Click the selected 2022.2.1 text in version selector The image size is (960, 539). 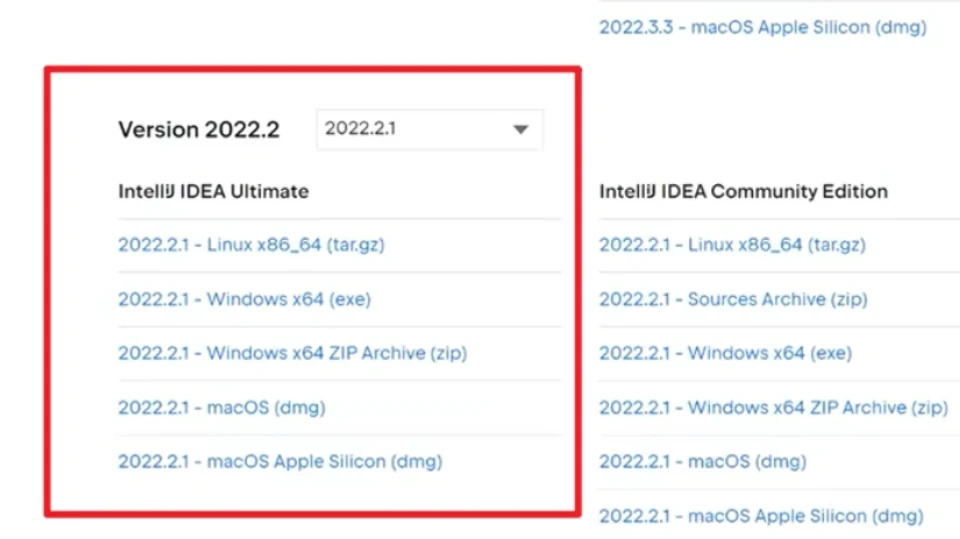point(362,129)
